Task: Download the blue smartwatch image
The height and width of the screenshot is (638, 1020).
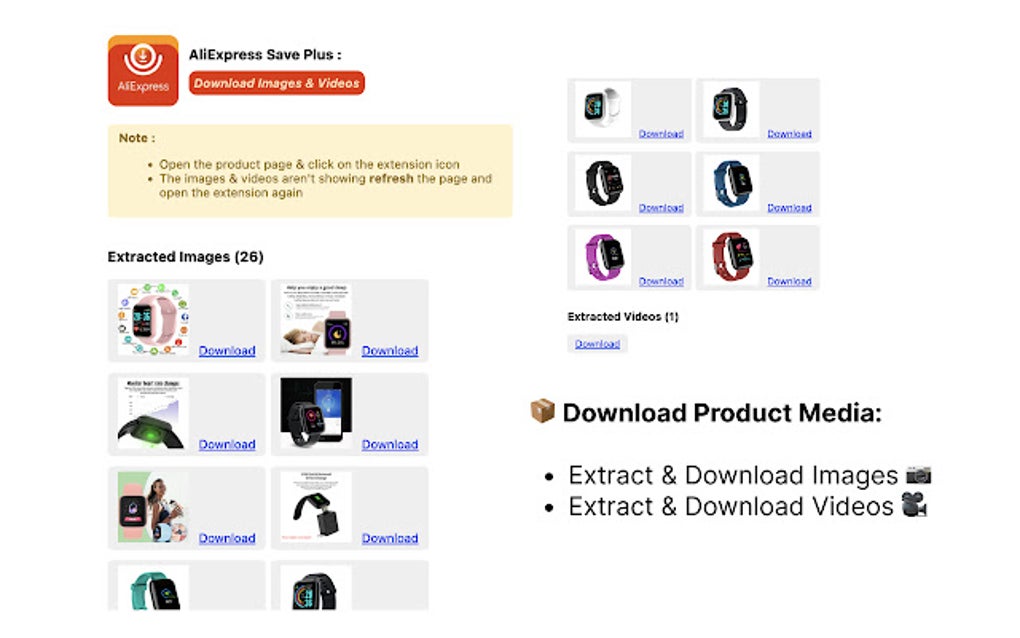Action: click(790, 207)
